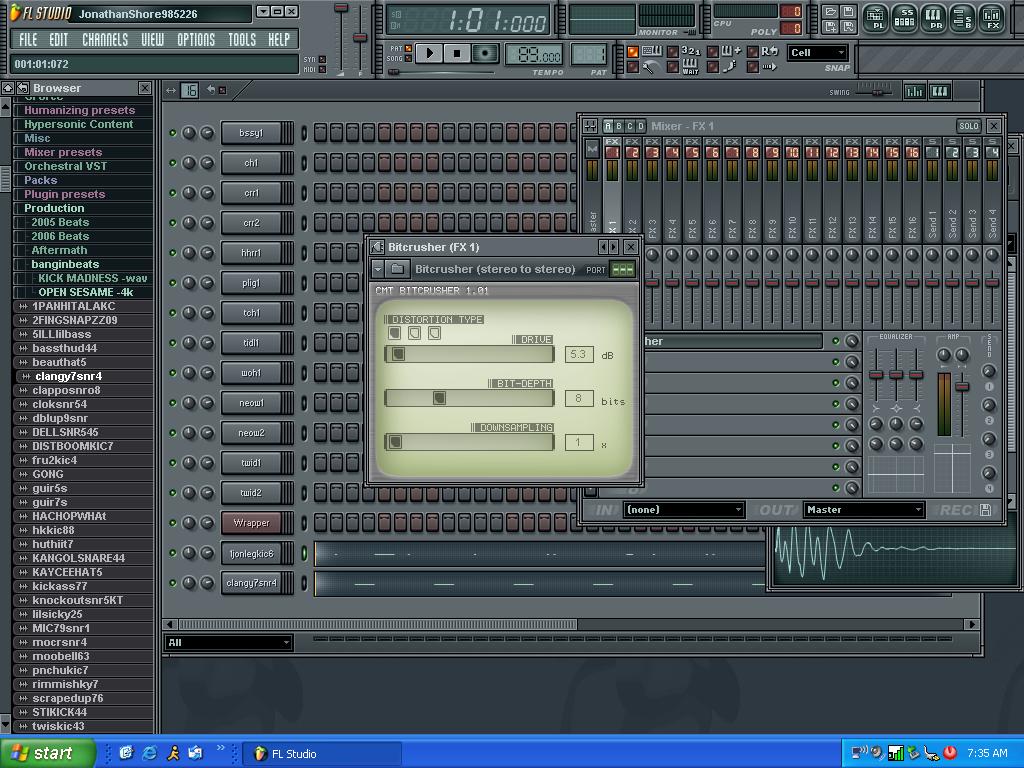Image resolution: width=1024 pixels, height=768 pixels.
Task: Open 2005 Beats folder in Browser
Action: [60, 222]
